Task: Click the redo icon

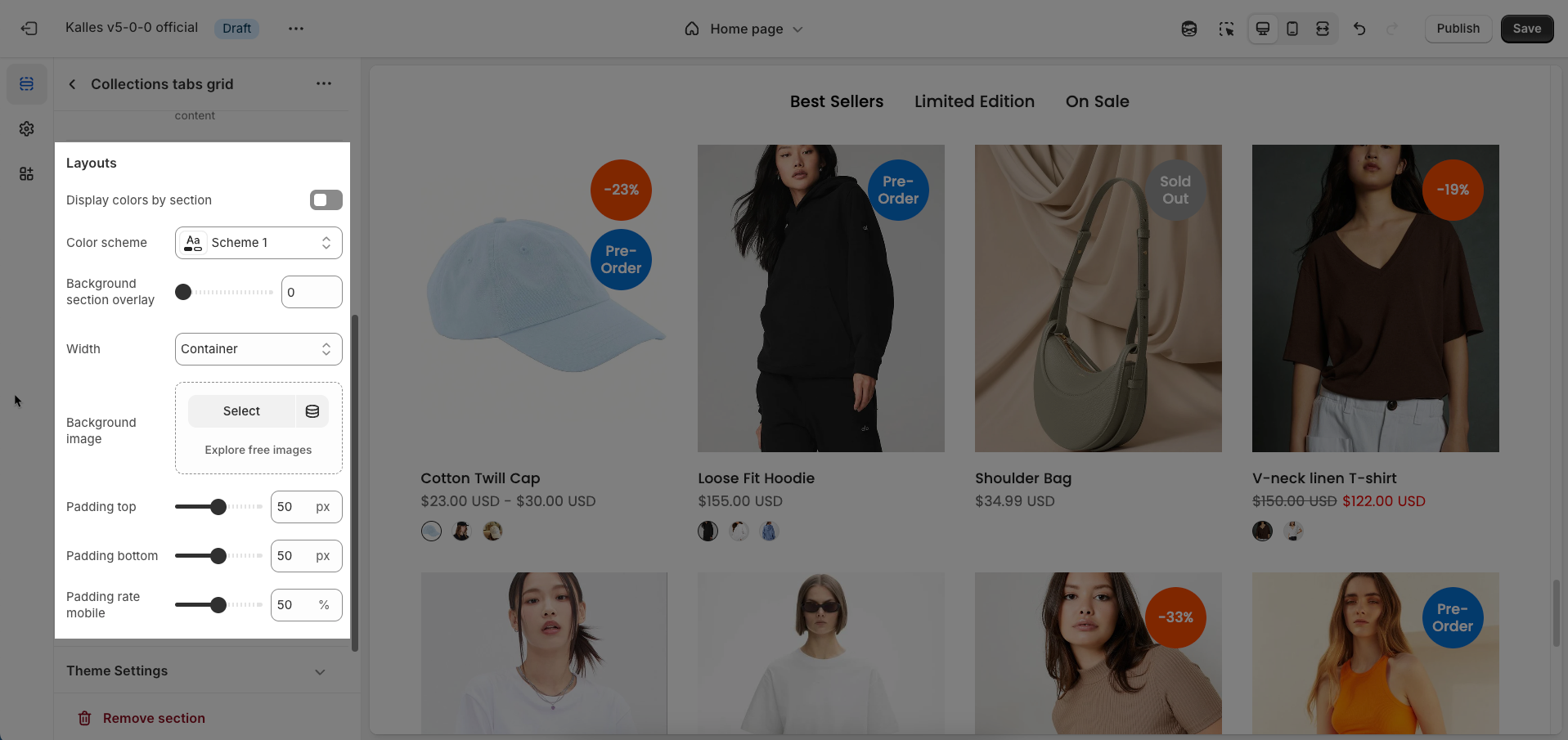Action: click(x=1392, y=29)
